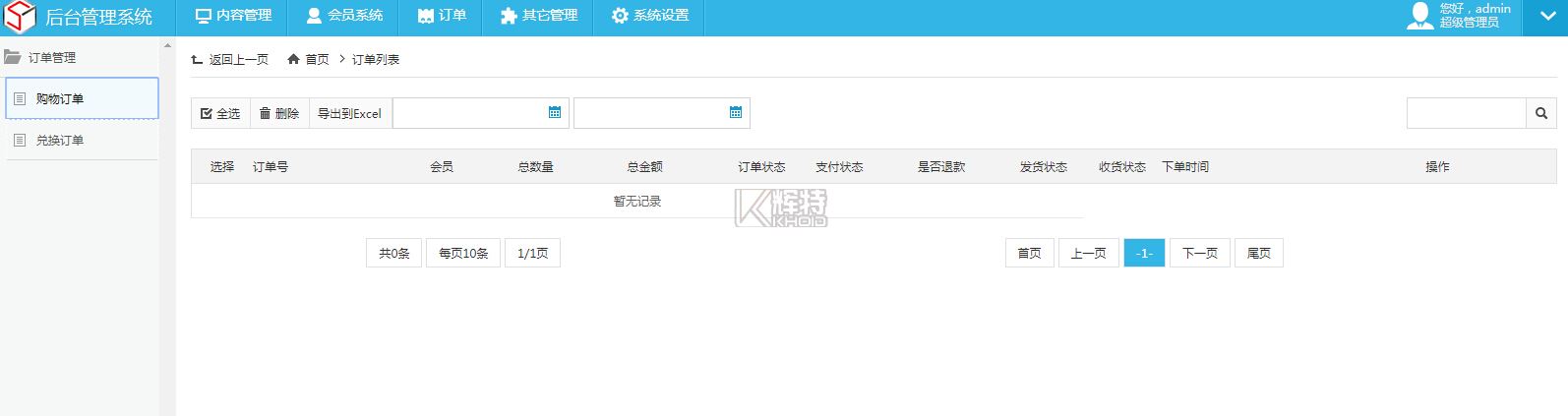Open the first date field calendar icon
The image size is (1568, 416).
(x=555, y=113)
